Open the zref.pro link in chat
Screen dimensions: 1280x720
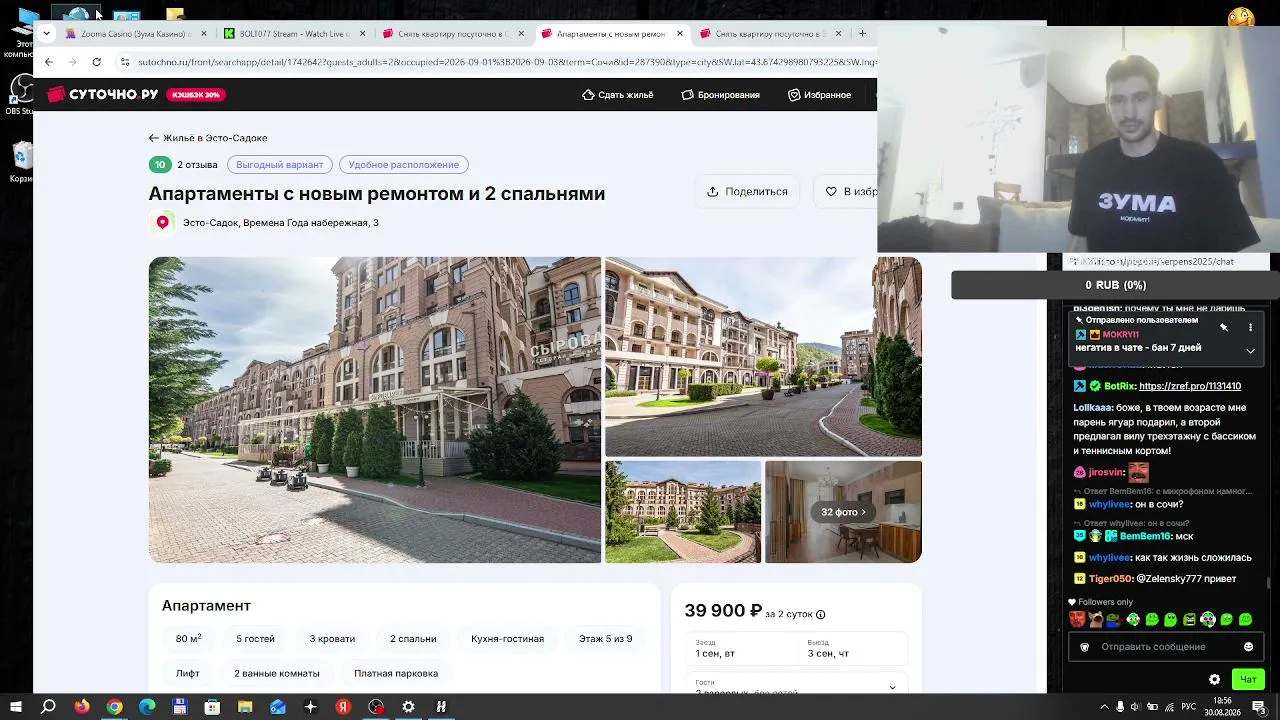(x=1190, y=386)
